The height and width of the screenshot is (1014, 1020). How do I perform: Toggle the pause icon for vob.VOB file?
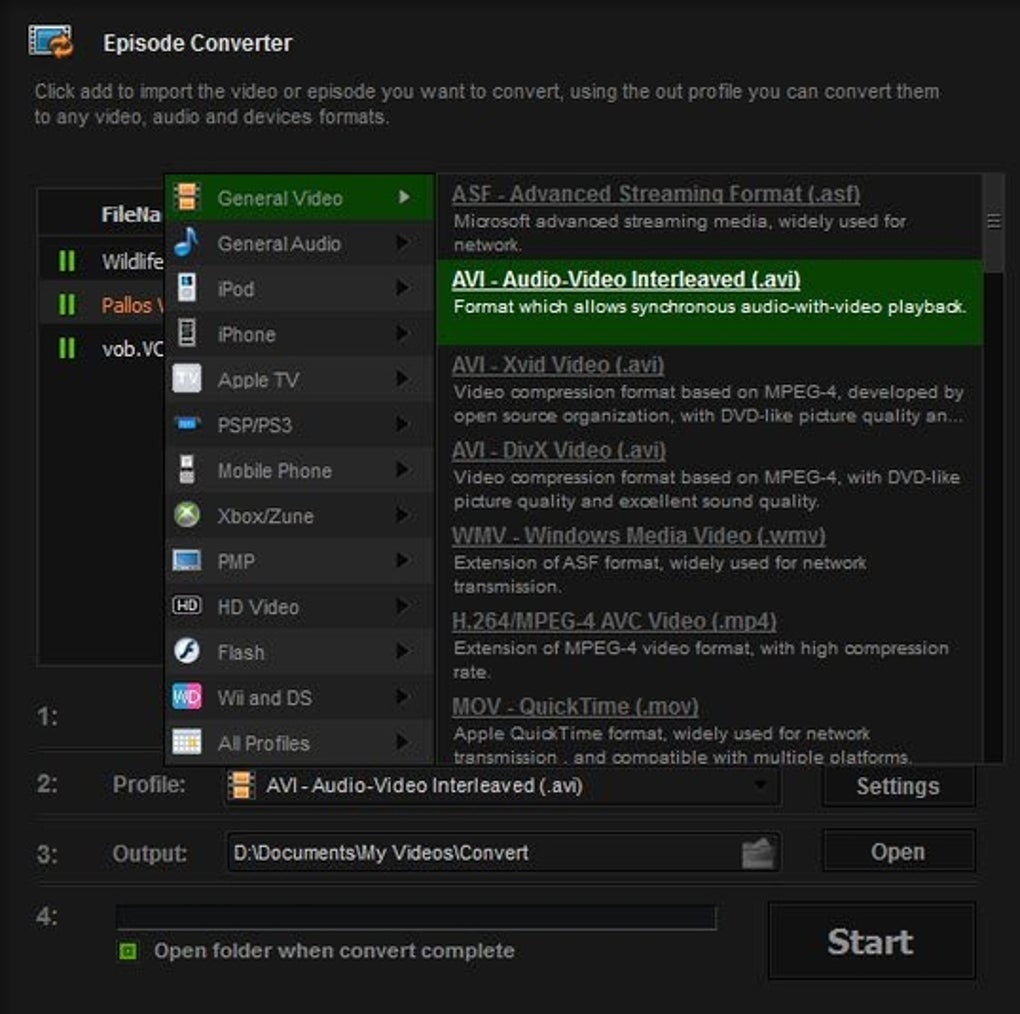click(67, 349)
